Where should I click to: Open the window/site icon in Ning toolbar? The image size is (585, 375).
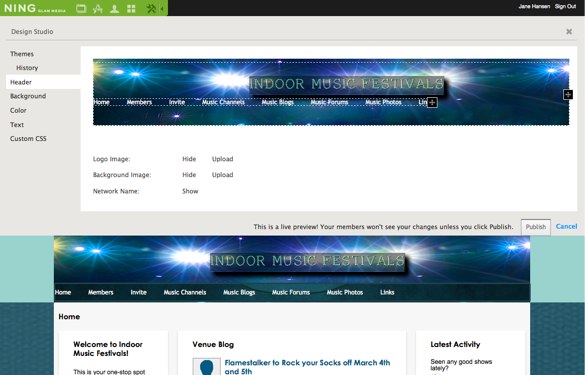coord(81,8)
